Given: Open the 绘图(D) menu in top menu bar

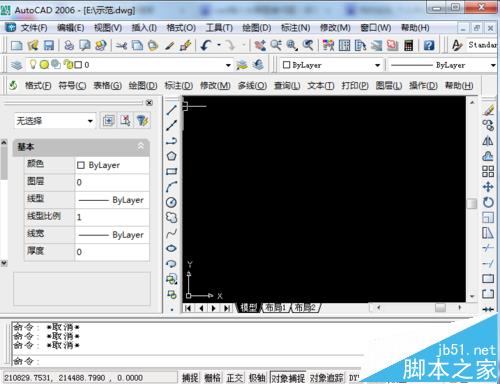Looking at the screenshot, I should [257, 28].
